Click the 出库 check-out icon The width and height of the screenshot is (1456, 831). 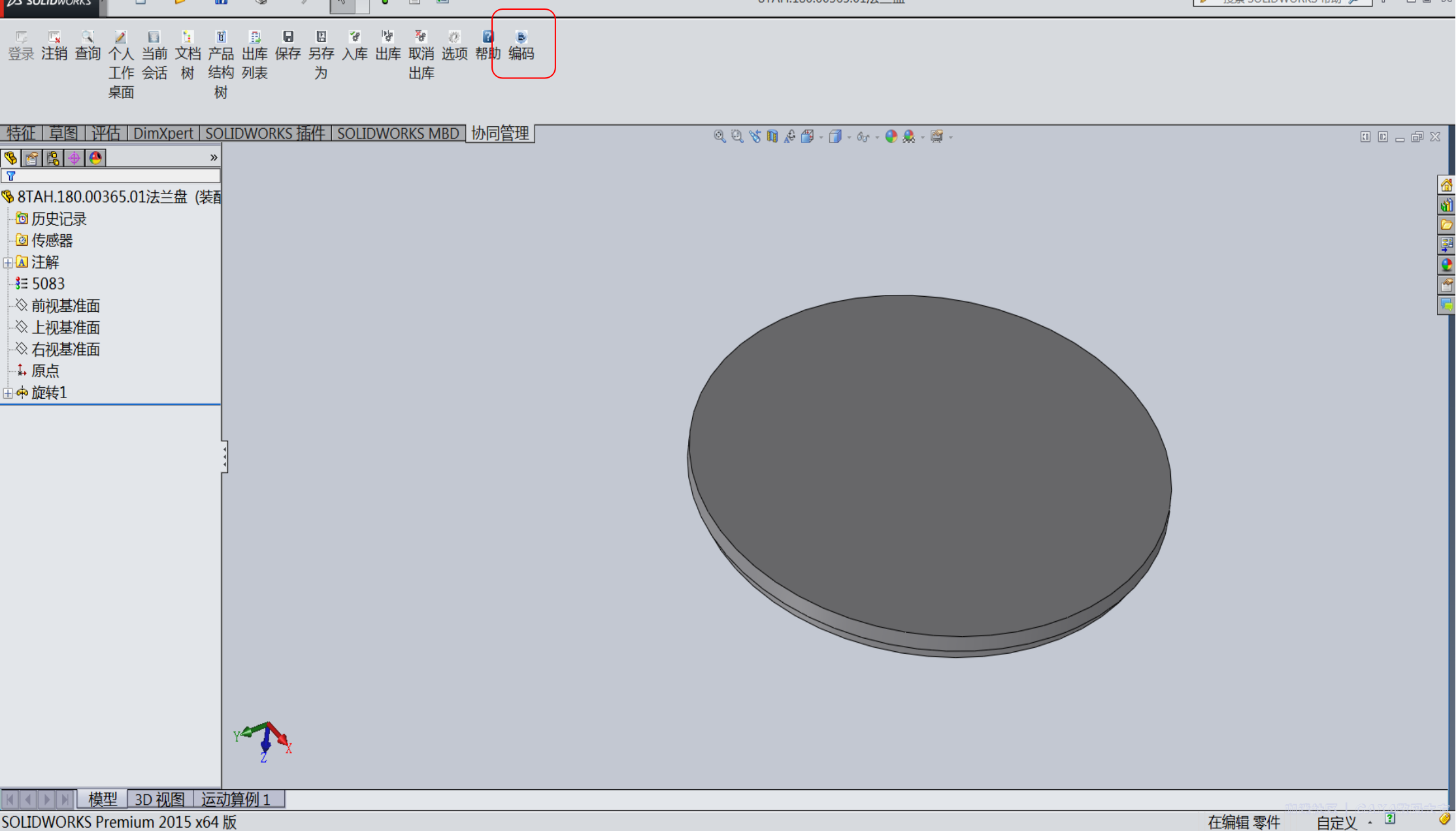388,46
